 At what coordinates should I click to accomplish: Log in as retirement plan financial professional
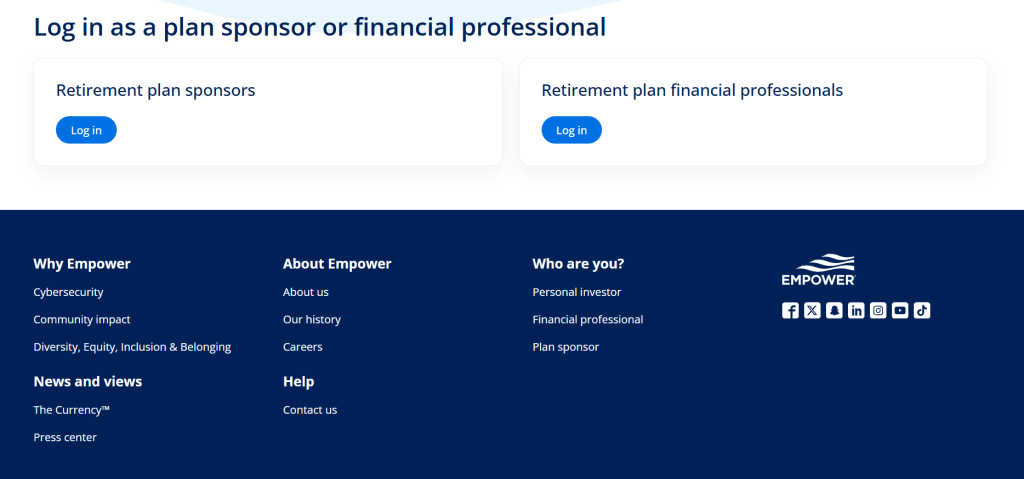click(x=571, y=130)
